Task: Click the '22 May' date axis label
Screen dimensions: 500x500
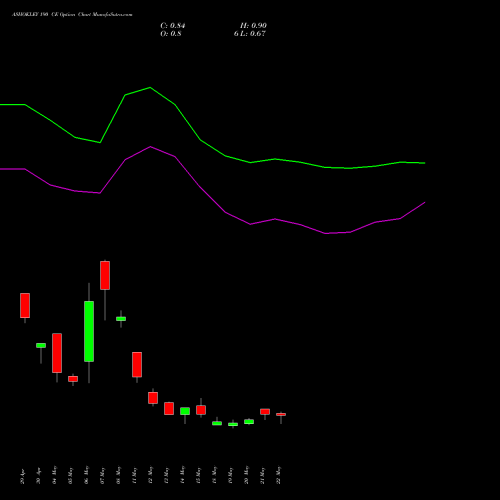Action: (x=279, y=475)
